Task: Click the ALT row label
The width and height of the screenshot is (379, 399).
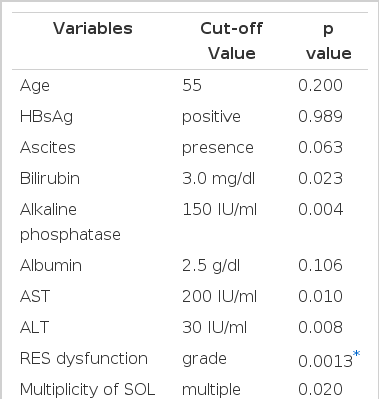Action: pyautogui.click(x=34, y=327)
